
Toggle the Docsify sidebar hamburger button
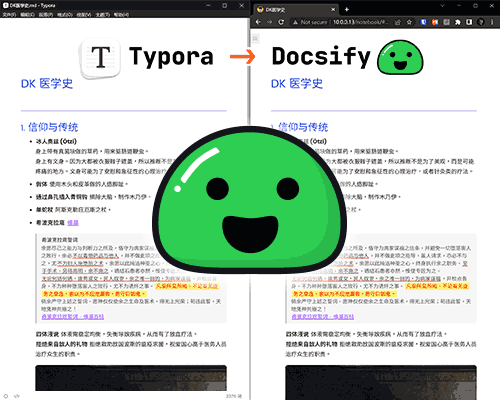255,39
